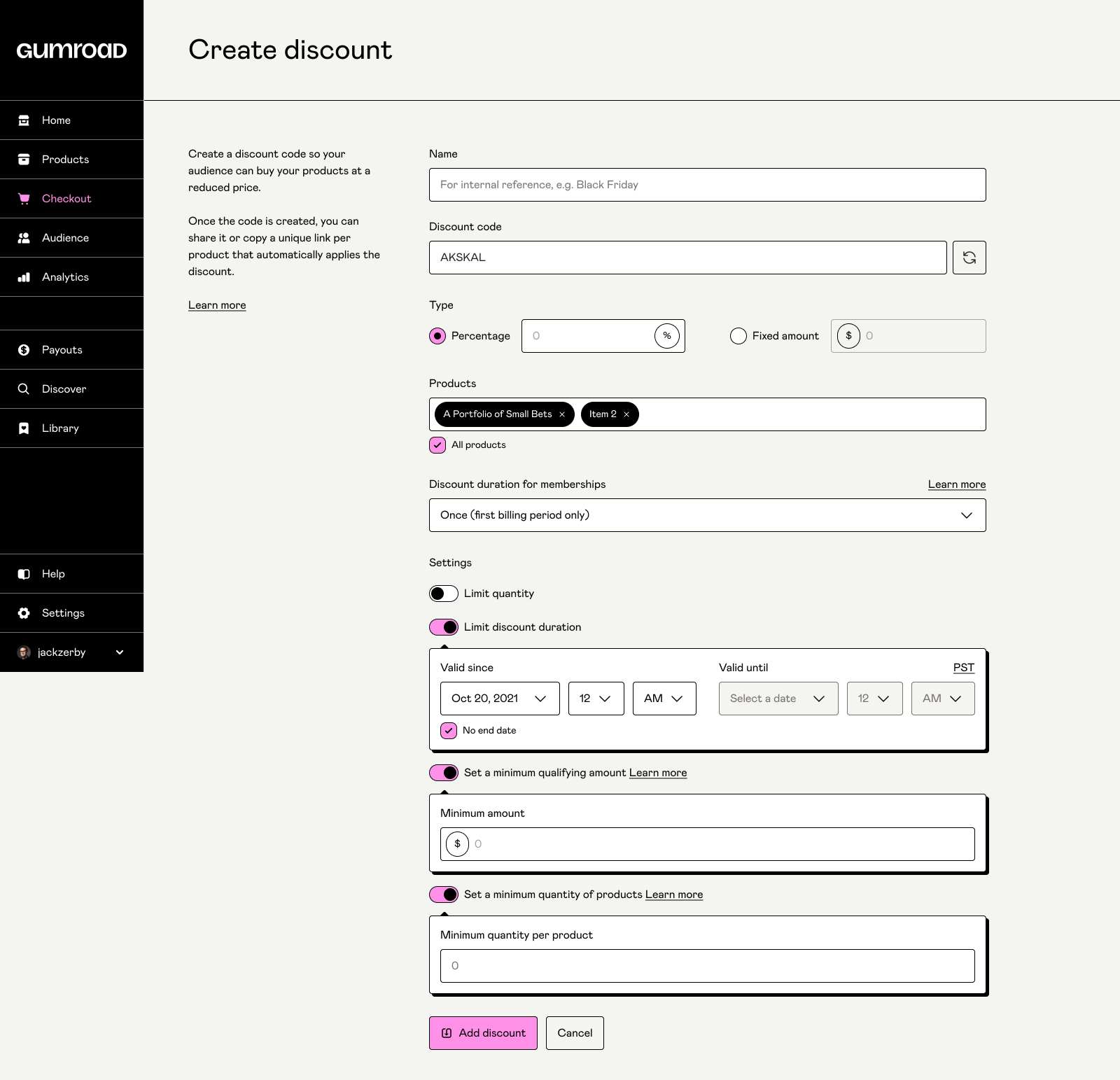Open Settings via the gear icon
The width and height of the screenshot is (1120, 1080).
pyautogui.click(x=24, y=612)
